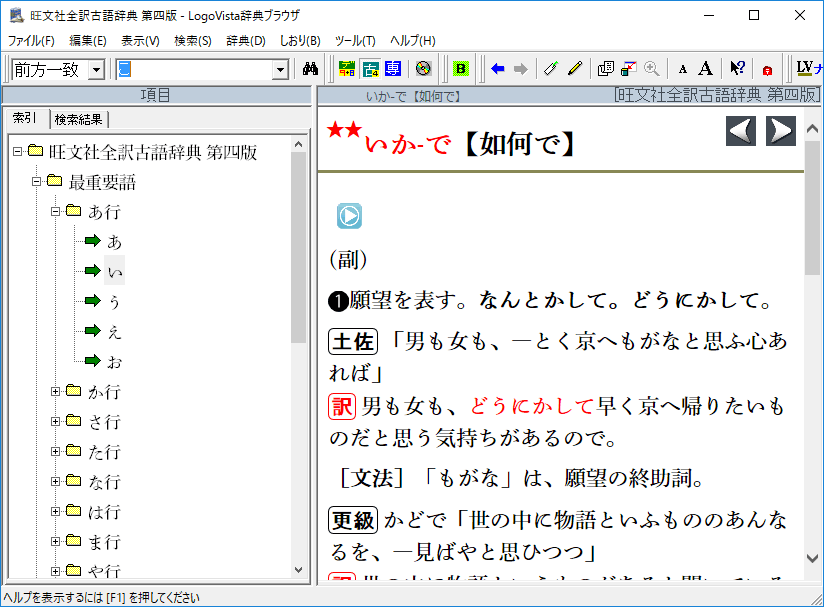This screenshot has height=607, width=824.
Task: Open the 編集(E) menu
Action: tap(88, 41)
